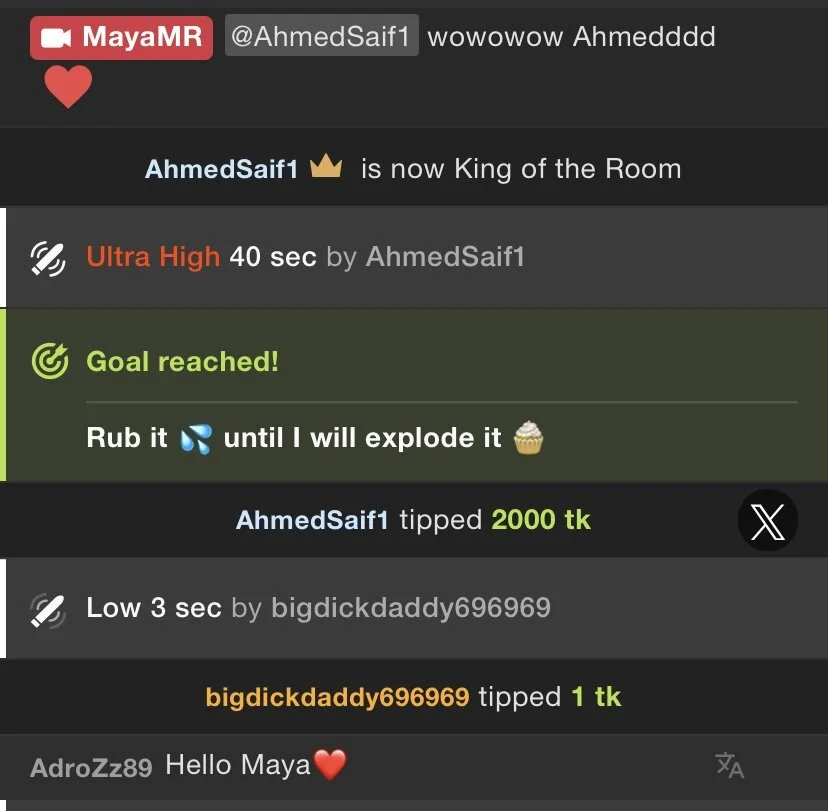
Task: Click the gold crown icon beside AhmedSaif1
Action: (x=326, y=166)
